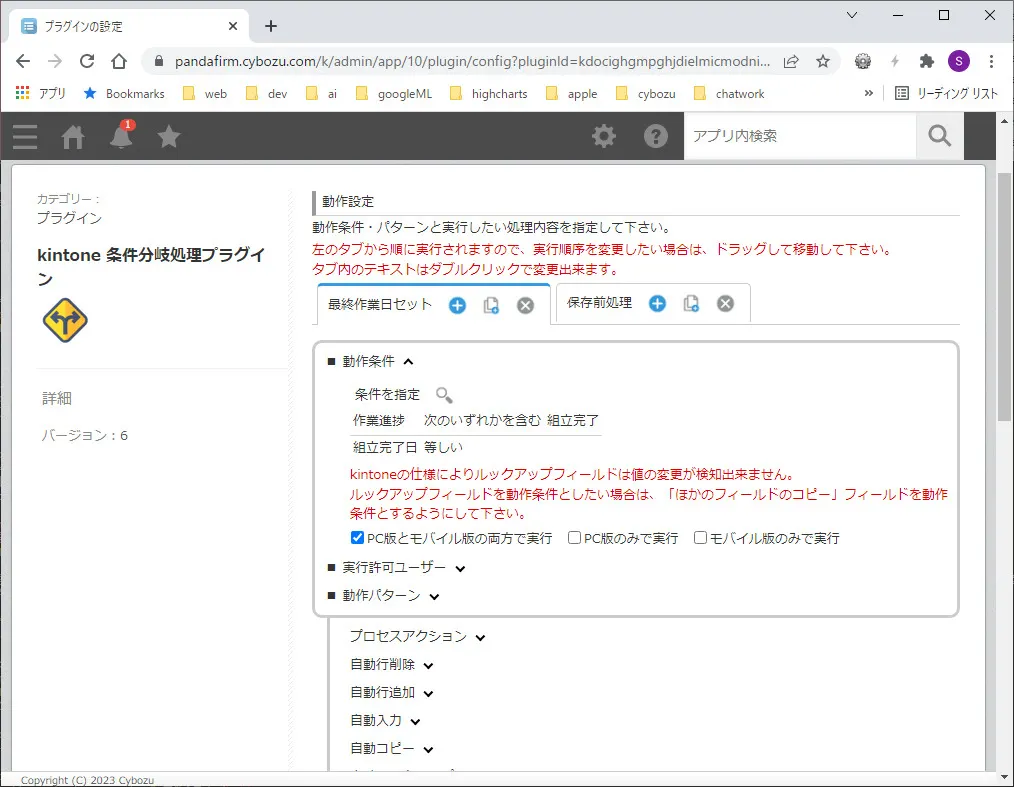This screenshot has height=787, width=1014.
Task: Open the 条件を指定 magnifier to pick conditions
Action: 443,395
